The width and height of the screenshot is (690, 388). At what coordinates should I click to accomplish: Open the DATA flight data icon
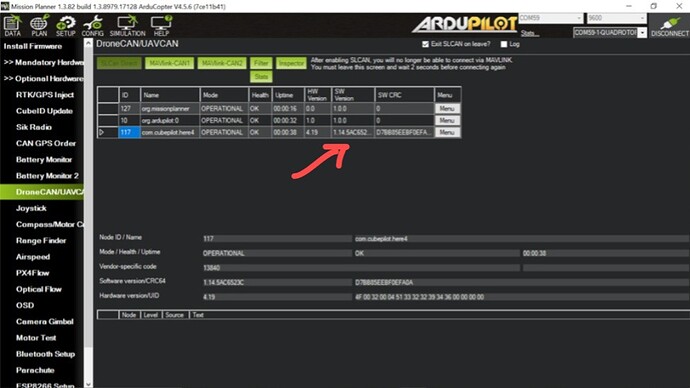click(x=12, y=26)
